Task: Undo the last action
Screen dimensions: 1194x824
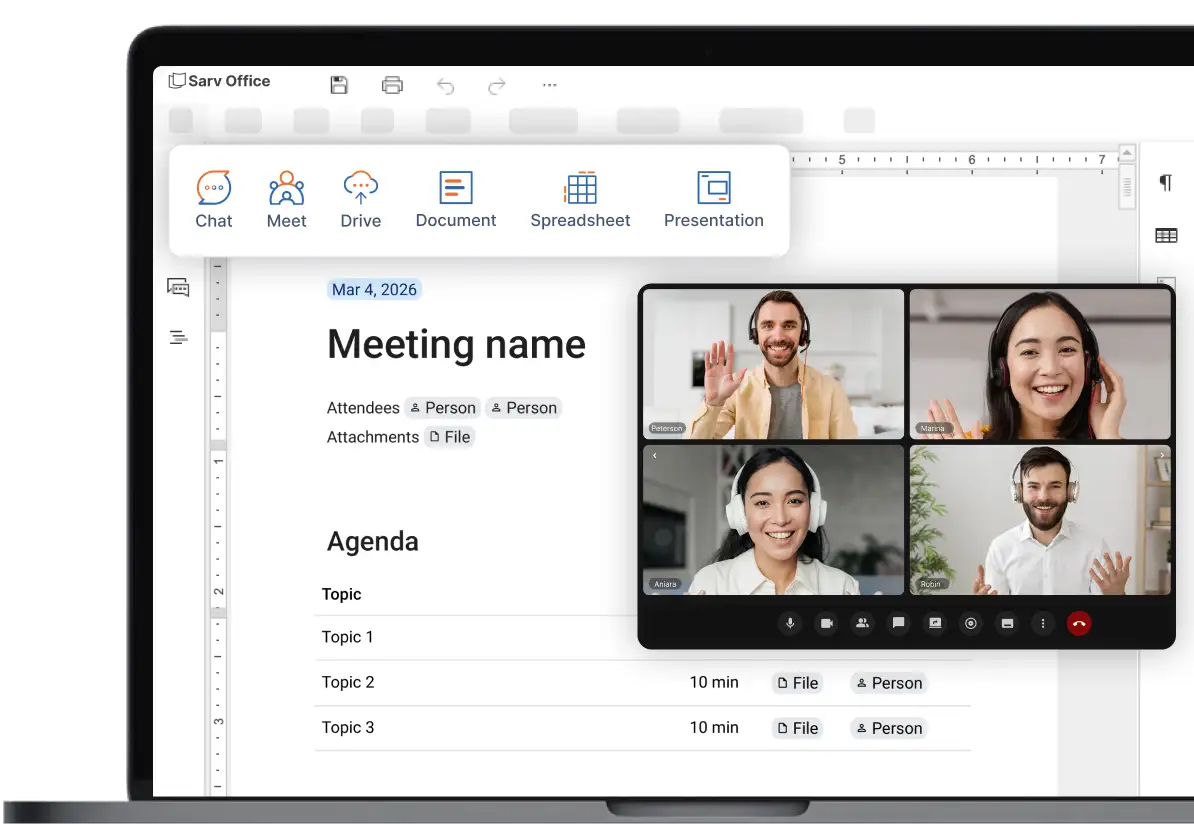Action: [x=445, y=86]
